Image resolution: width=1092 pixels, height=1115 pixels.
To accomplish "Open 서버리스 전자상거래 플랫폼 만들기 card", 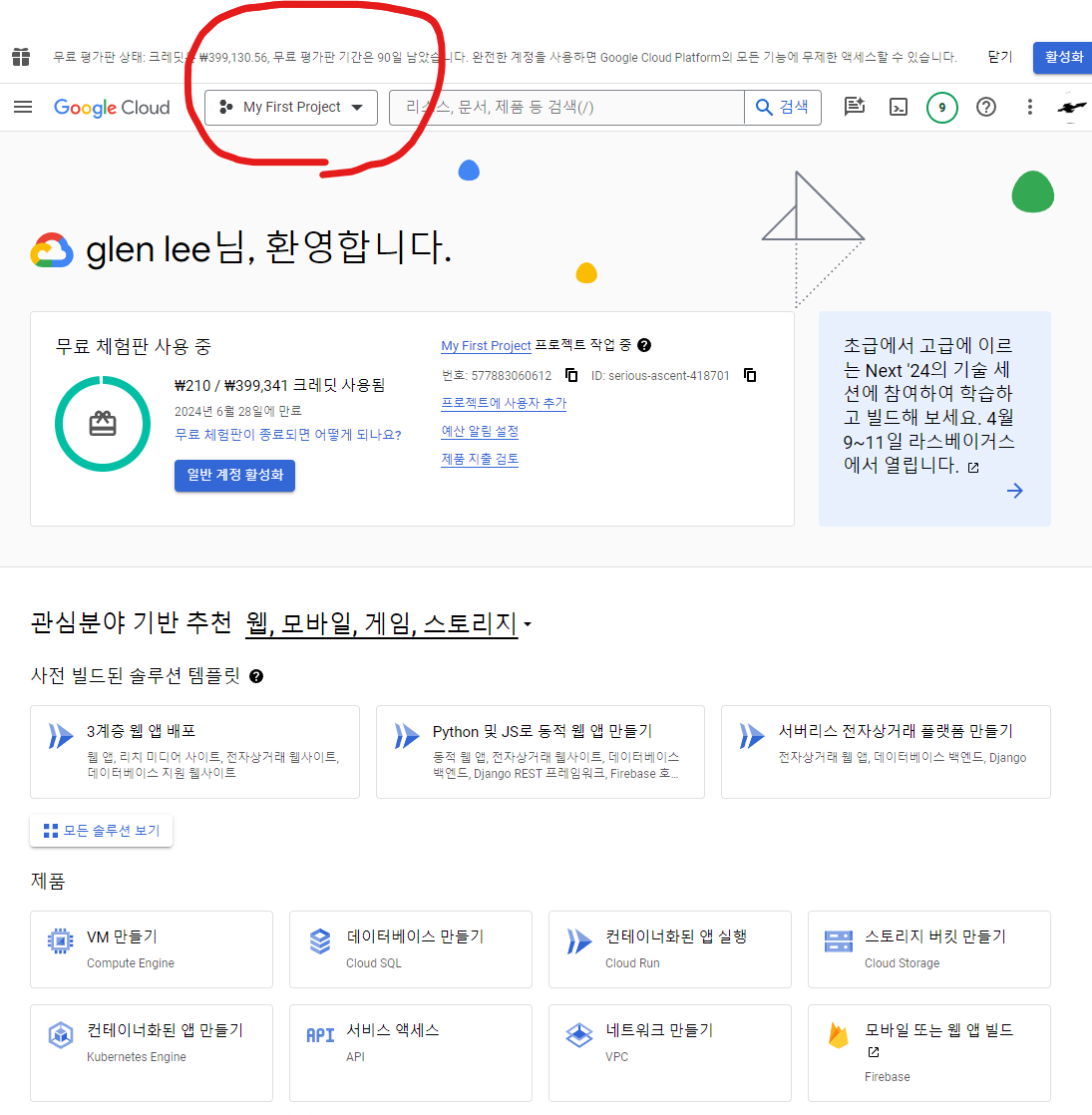I will [x=886, y=752].
